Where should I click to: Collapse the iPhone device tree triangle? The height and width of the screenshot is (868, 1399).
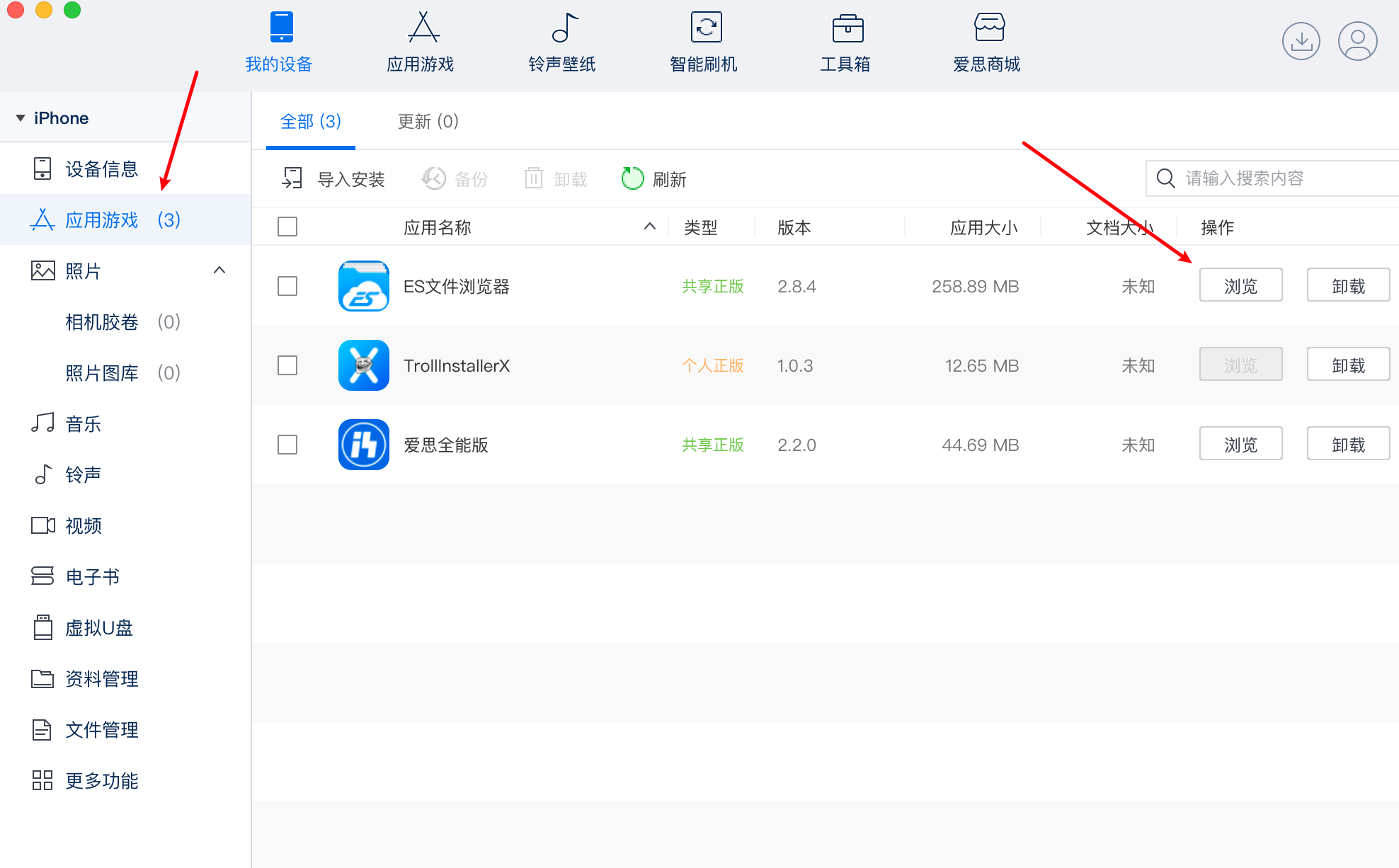[x=21, y=118]
